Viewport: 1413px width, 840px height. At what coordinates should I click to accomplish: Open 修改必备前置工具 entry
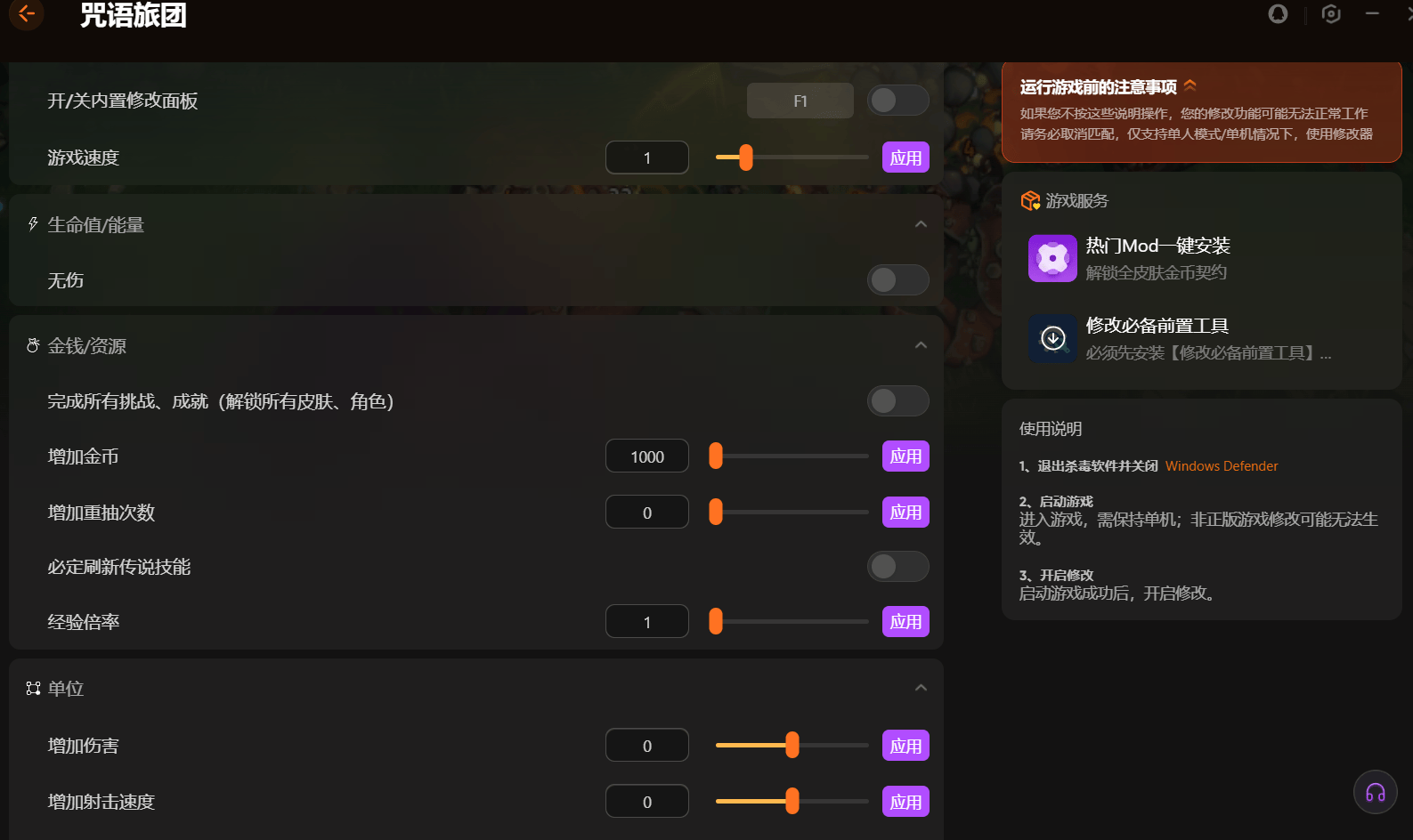point(1157,326)
